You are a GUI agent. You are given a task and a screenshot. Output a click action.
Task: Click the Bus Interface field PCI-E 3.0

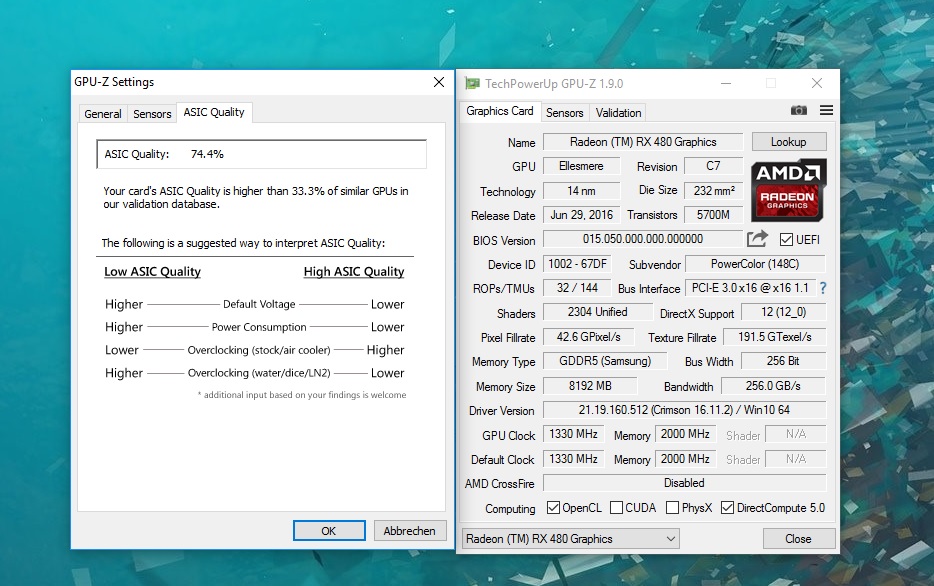(750, 288)
